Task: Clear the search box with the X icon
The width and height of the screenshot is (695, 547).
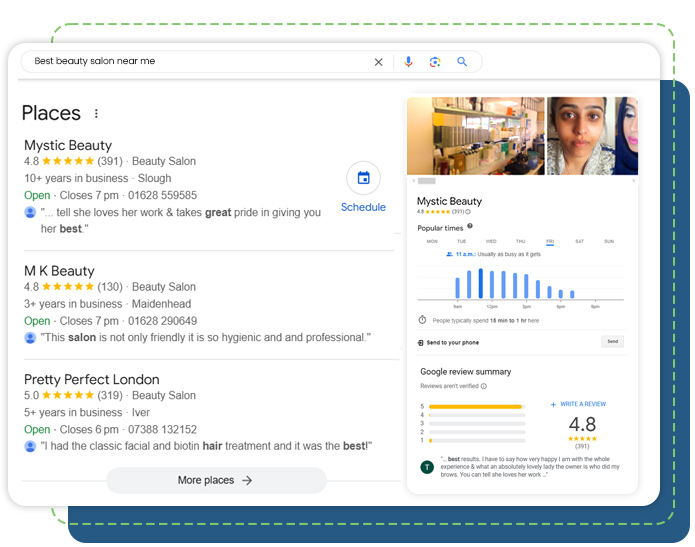Action: [x=378, y=62]
